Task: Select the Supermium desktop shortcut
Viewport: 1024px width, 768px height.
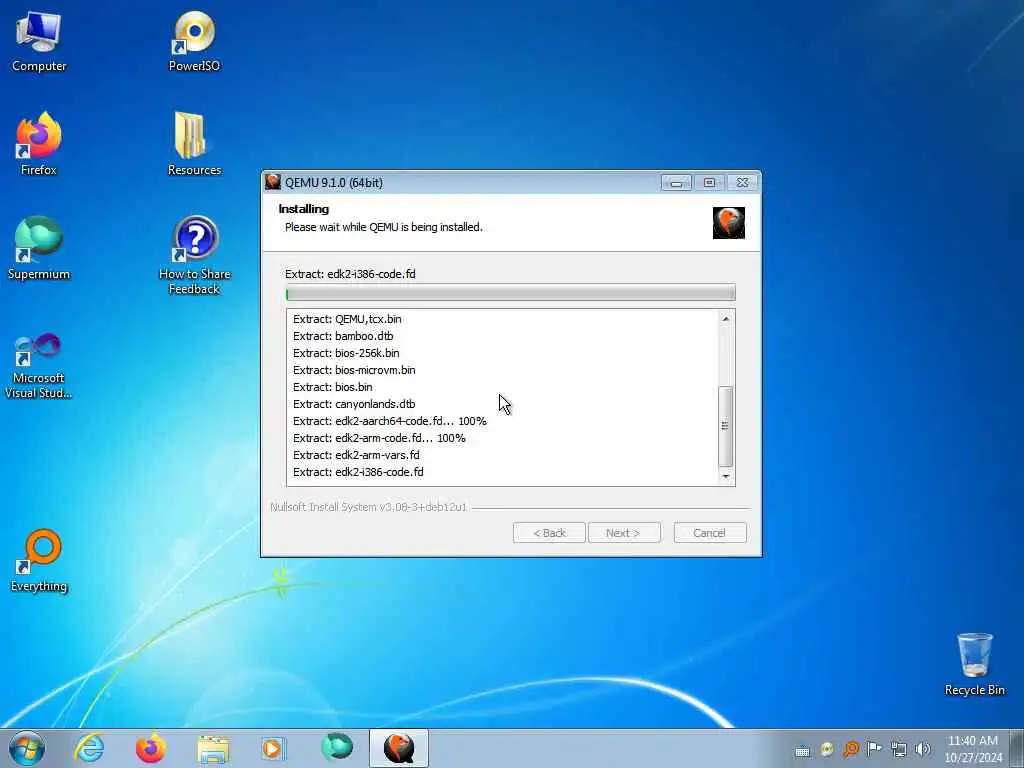Action: click(x=39, y=248)
